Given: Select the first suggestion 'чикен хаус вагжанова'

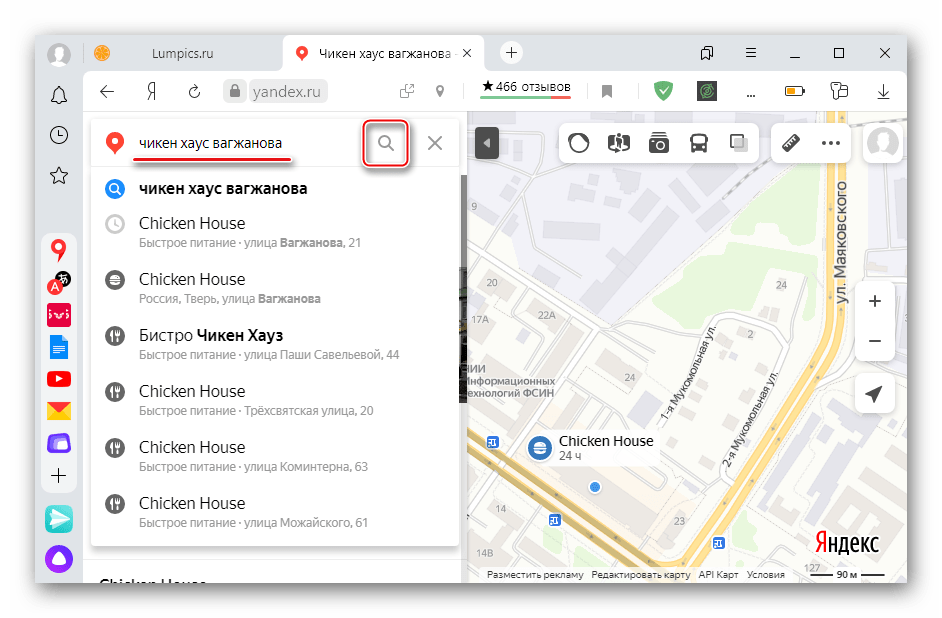Looking at the screenshot, I should [275, 189].
